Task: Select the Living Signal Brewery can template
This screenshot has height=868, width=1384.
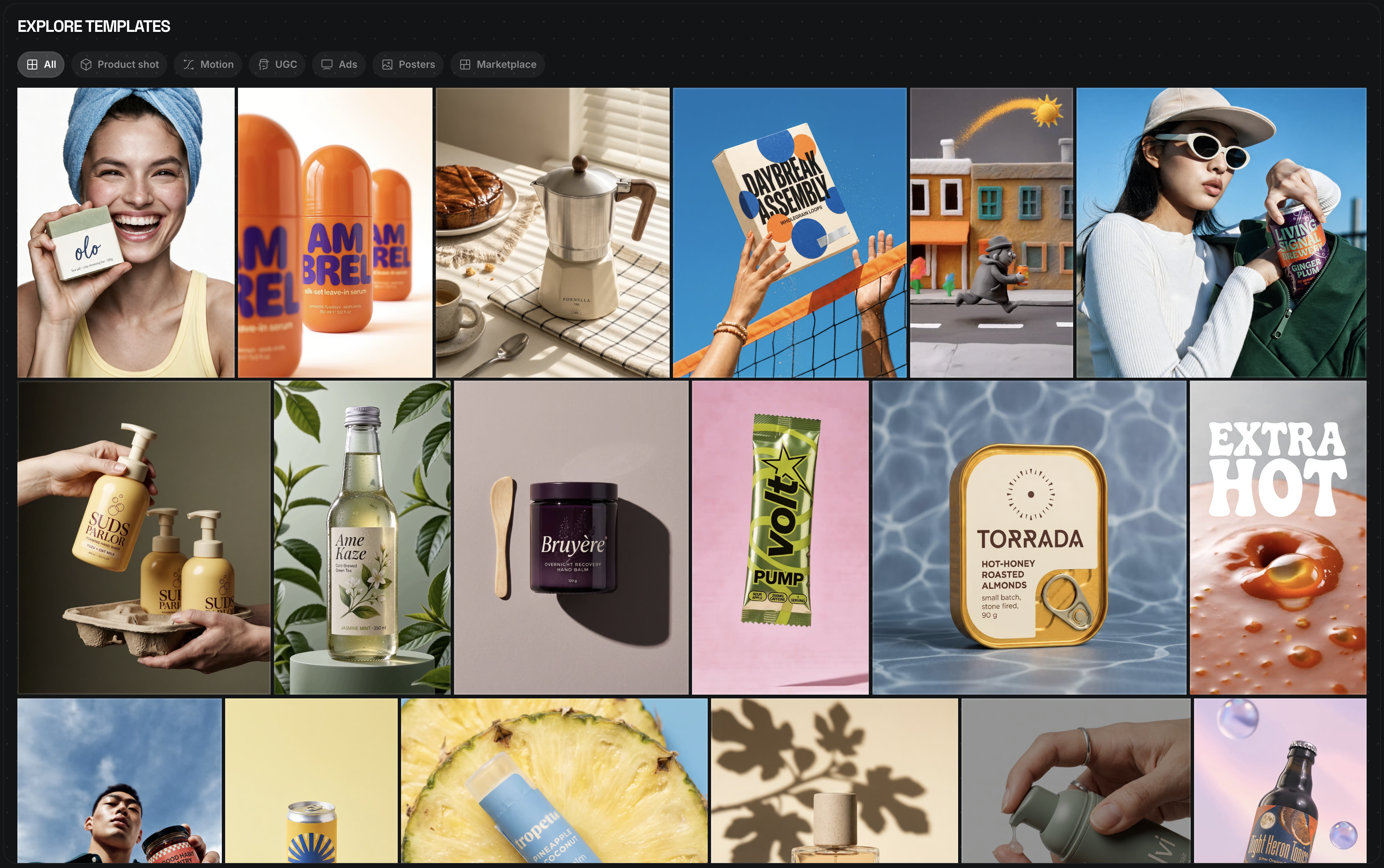Action: 1221,233
